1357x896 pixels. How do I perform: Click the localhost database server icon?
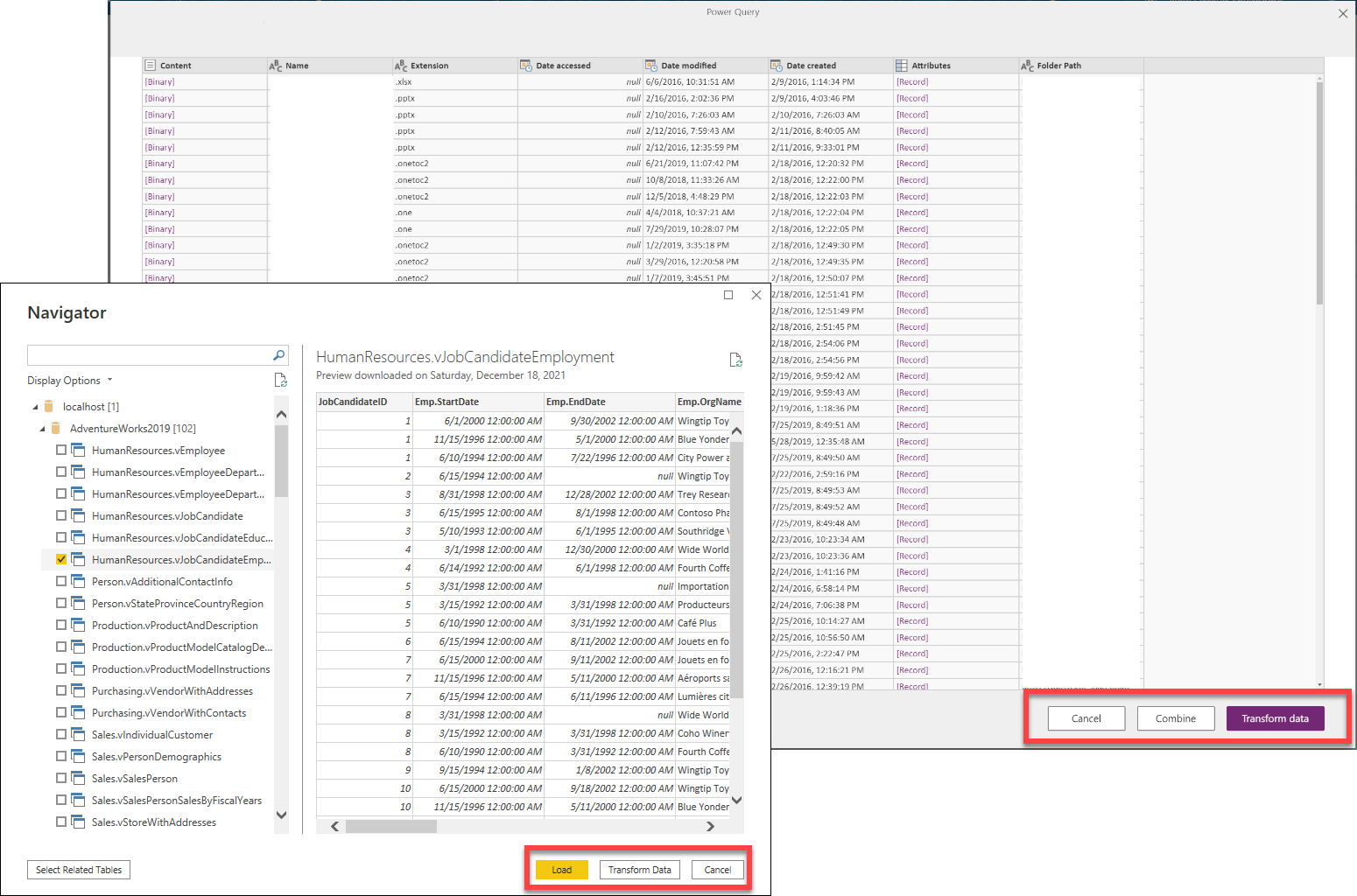click(x=49, y=407)
